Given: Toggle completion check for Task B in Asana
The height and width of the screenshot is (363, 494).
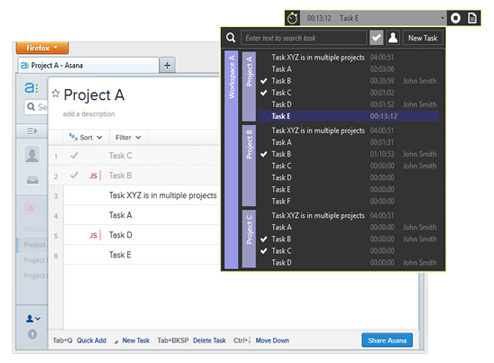Looking at the screenshot, I should point(74,175).
